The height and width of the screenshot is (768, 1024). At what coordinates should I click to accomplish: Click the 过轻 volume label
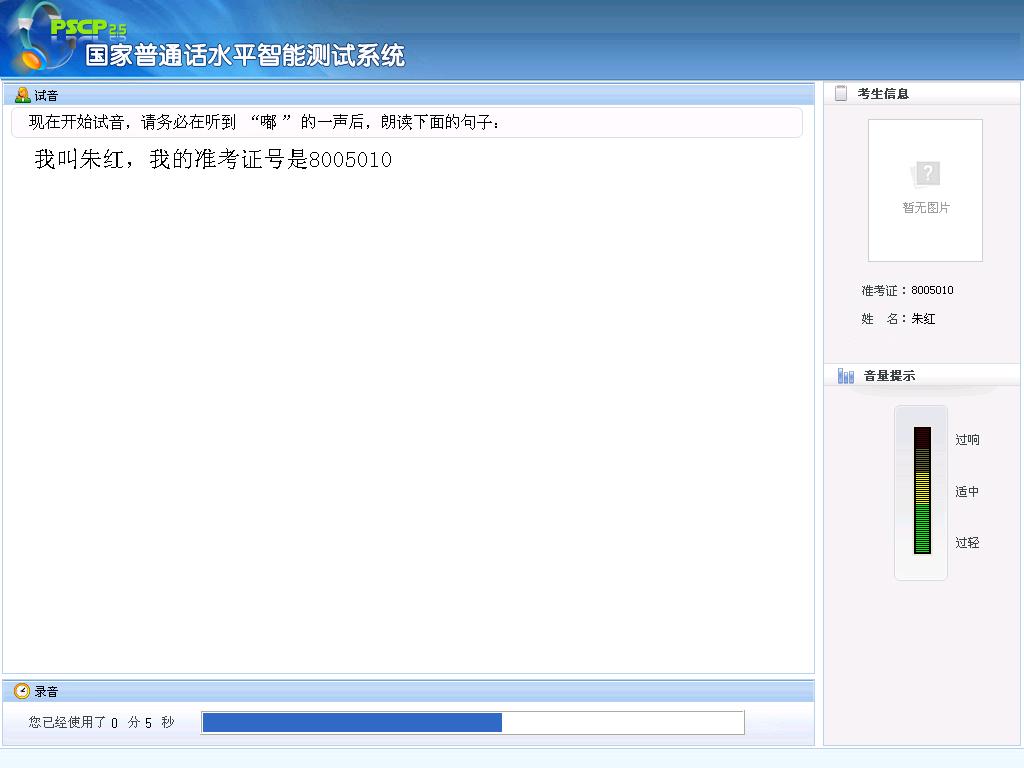(967, 543)
